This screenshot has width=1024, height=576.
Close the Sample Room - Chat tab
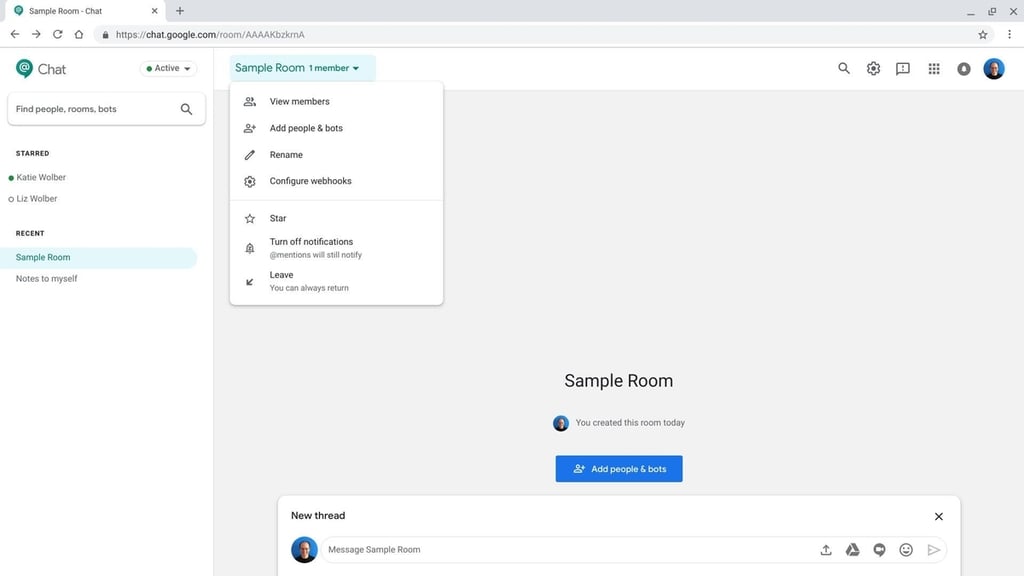pyautogui.click(x=154, y=11)
